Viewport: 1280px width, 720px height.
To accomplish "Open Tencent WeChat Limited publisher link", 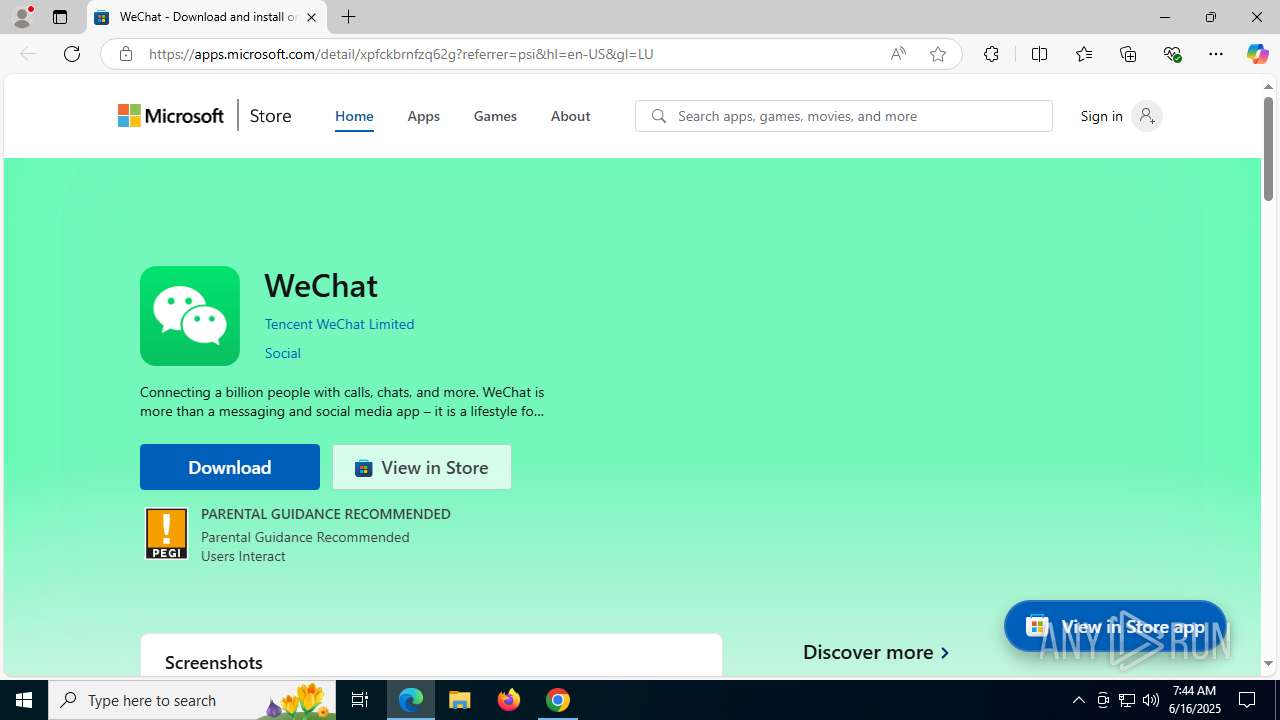I will pos(339,324).
